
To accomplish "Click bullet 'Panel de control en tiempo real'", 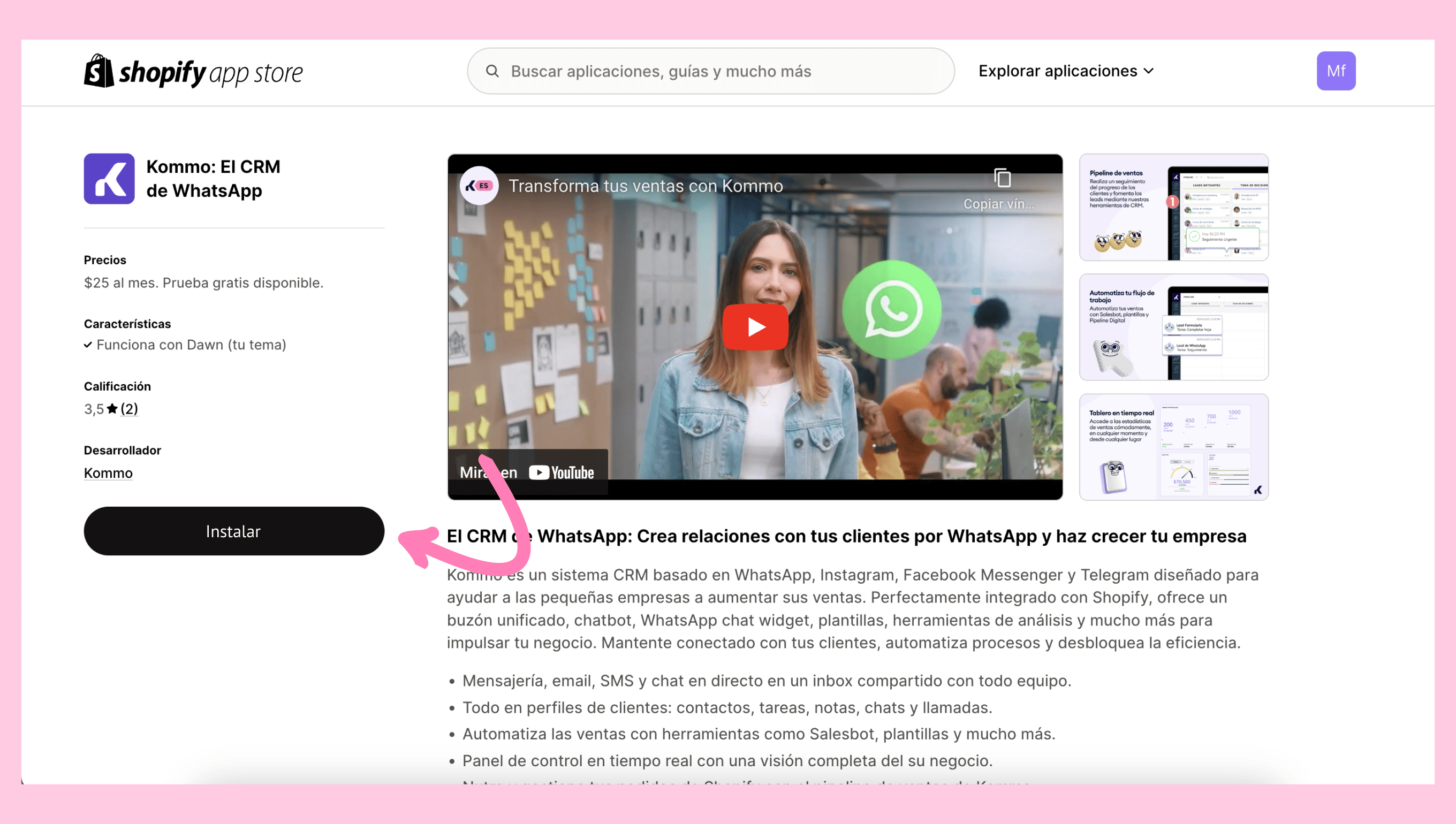I will point(727,761).
